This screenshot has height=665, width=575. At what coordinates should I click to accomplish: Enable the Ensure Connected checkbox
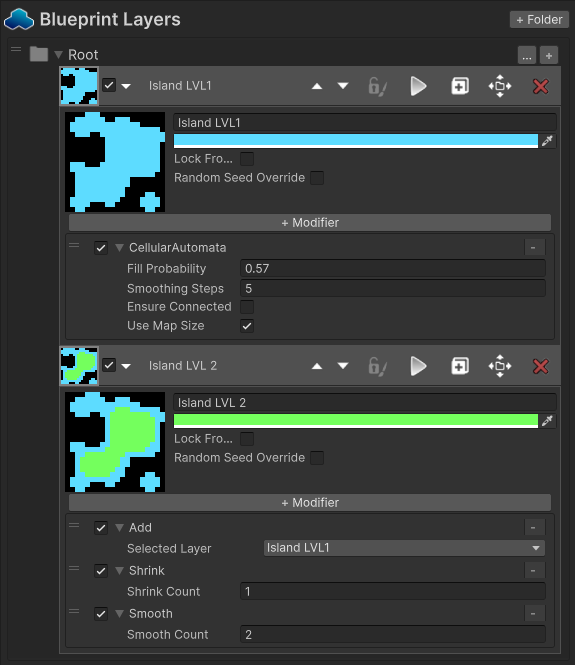247,307
